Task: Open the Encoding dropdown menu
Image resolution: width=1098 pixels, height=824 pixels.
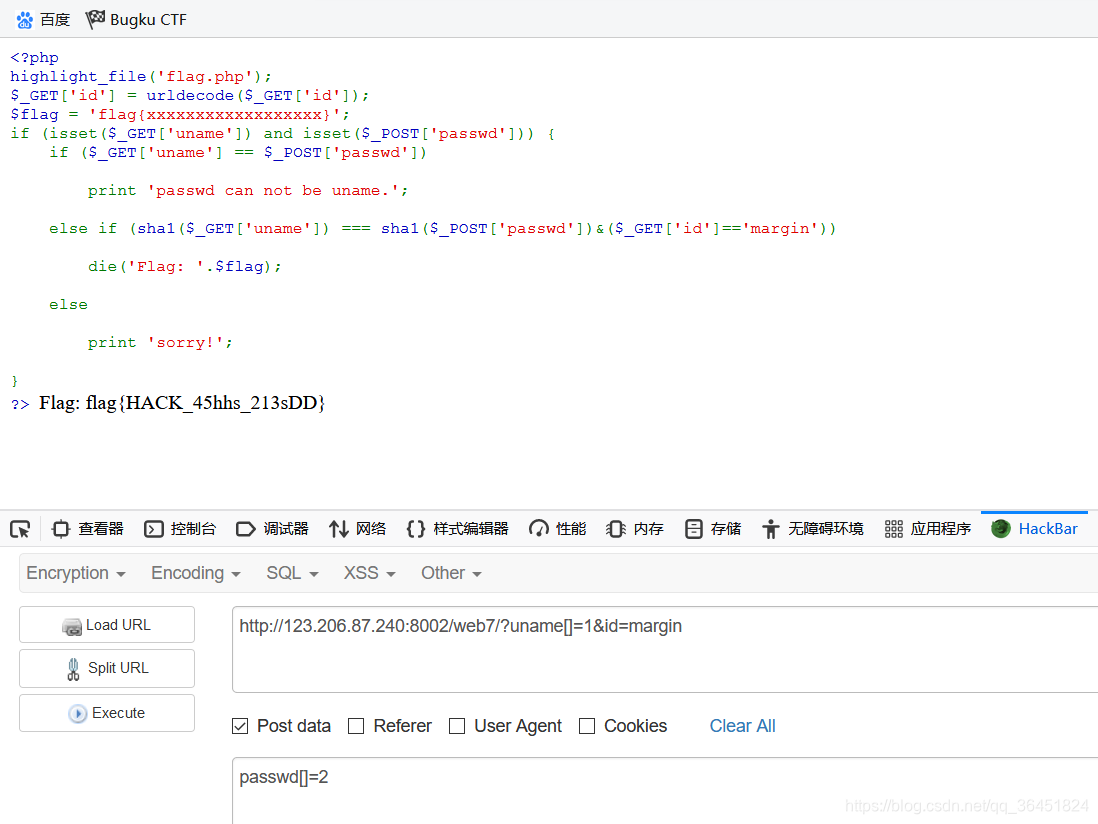Action: 195,573
